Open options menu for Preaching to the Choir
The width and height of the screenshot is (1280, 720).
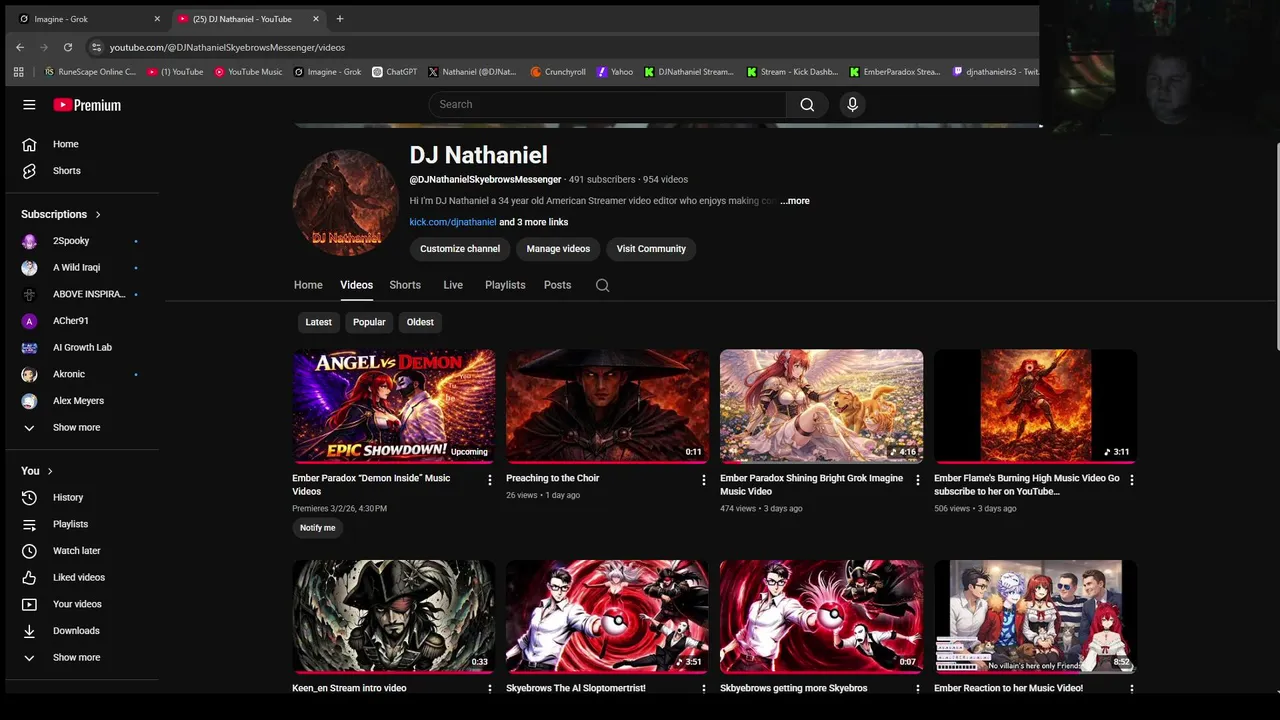(x=703, y=480)
